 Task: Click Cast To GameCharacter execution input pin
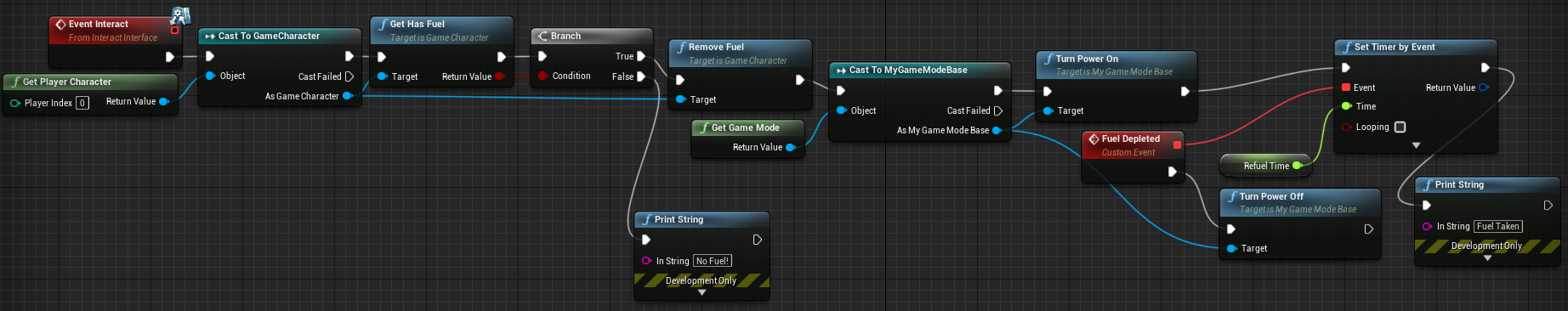click(210, 56)
